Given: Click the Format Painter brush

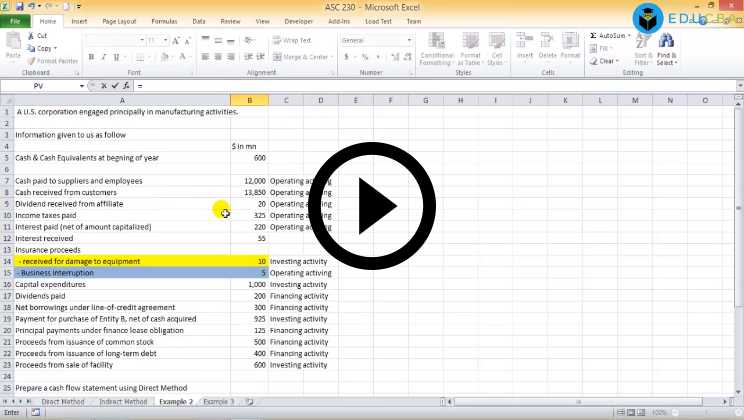Looking at the screenshot, I should click(x=31, y=61).
